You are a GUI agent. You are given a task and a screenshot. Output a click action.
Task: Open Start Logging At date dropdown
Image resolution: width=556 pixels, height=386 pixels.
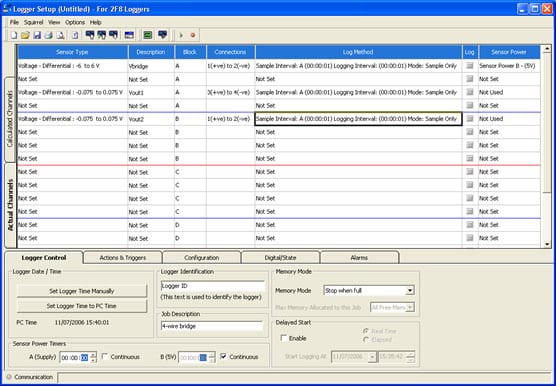pos(372,357)
